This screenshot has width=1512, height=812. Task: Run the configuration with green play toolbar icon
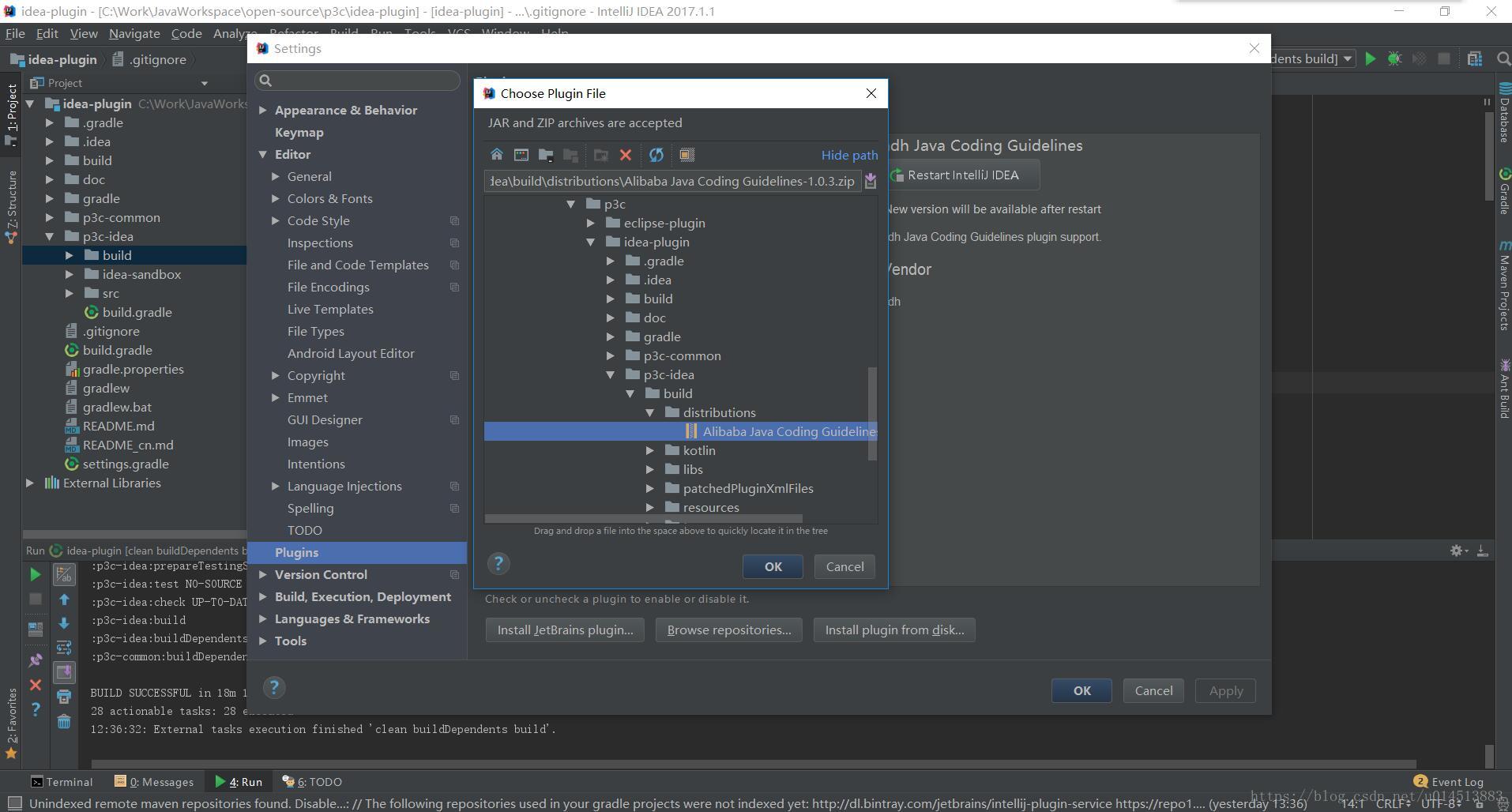pos(1371,58)
